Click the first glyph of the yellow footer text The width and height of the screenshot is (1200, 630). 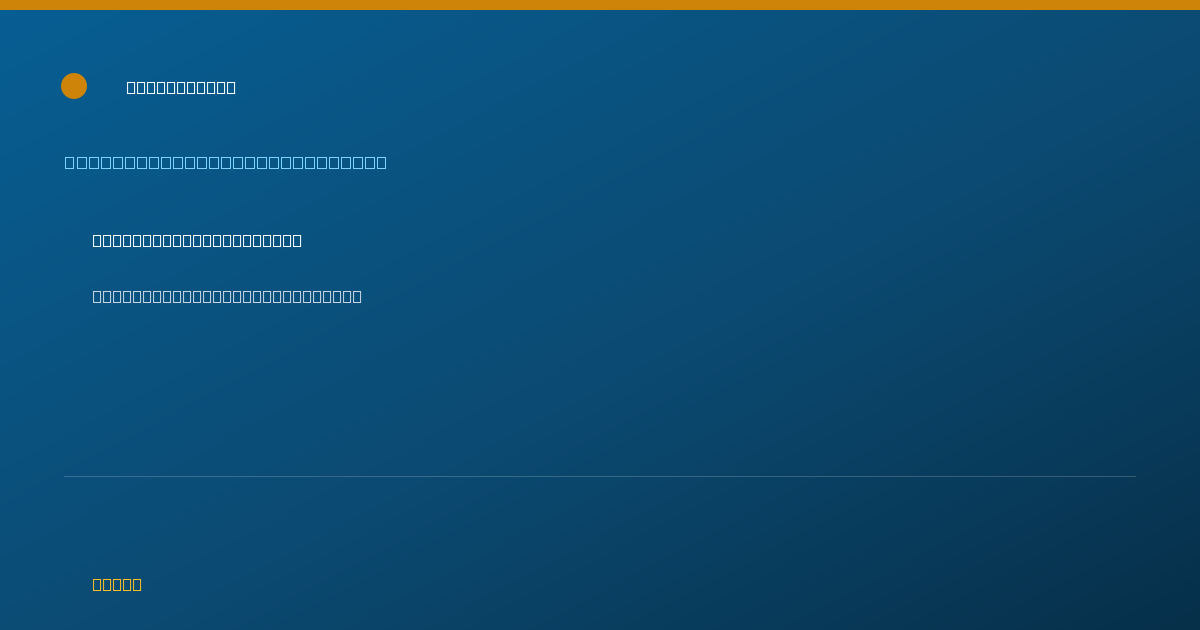[98, 584]
